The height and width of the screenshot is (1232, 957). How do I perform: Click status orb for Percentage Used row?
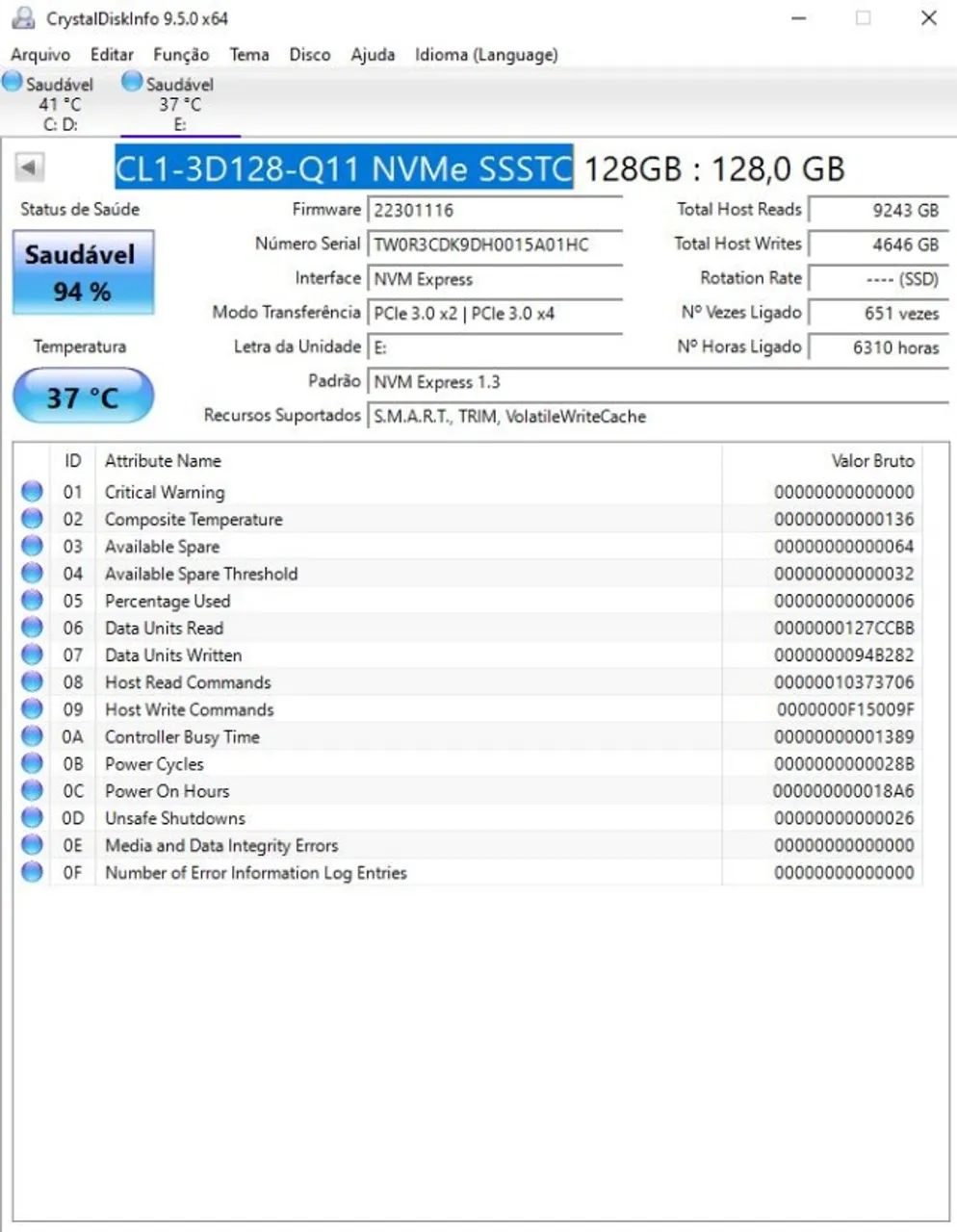point(32,600)
